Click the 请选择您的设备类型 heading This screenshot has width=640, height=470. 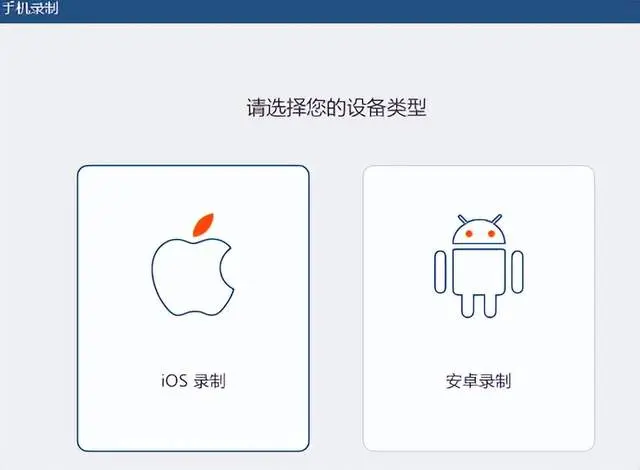click(336, 108)
